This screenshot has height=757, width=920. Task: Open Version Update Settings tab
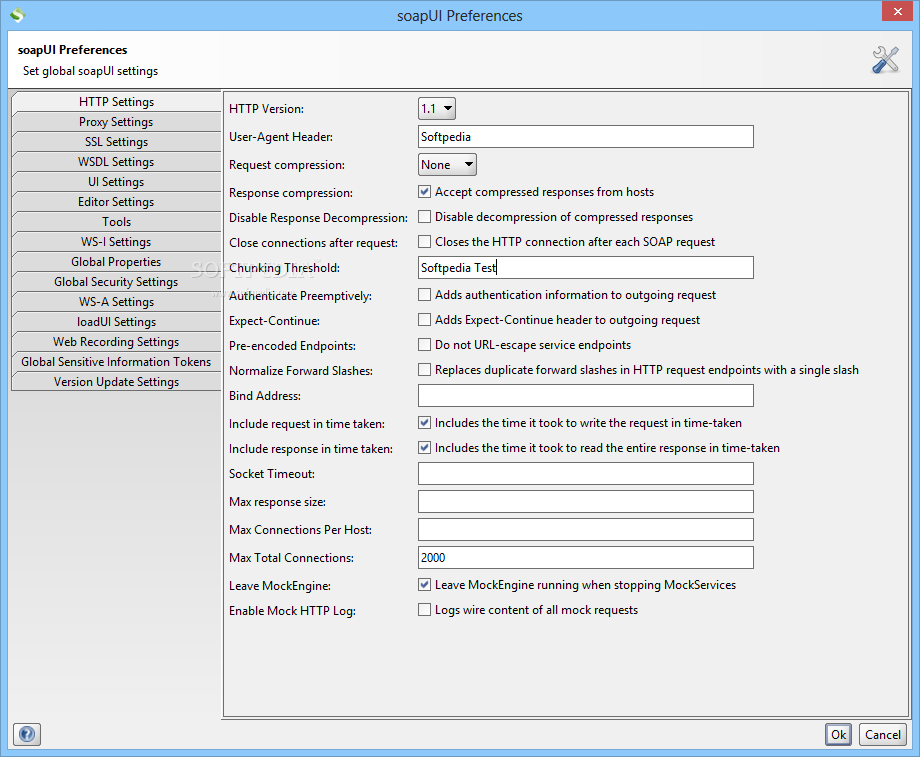tap(116, 381)
